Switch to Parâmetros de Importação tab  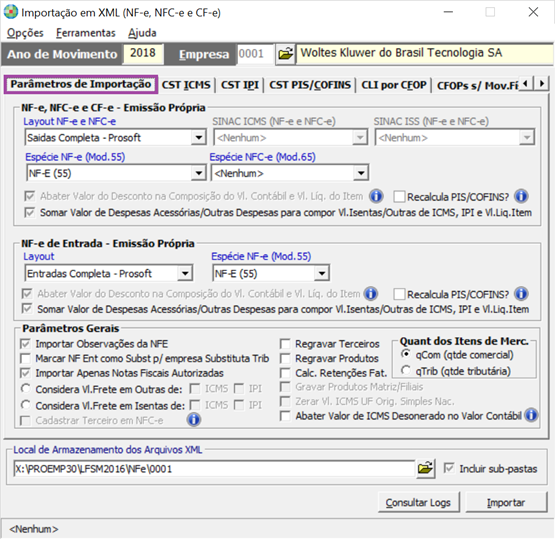coord(81,84)
